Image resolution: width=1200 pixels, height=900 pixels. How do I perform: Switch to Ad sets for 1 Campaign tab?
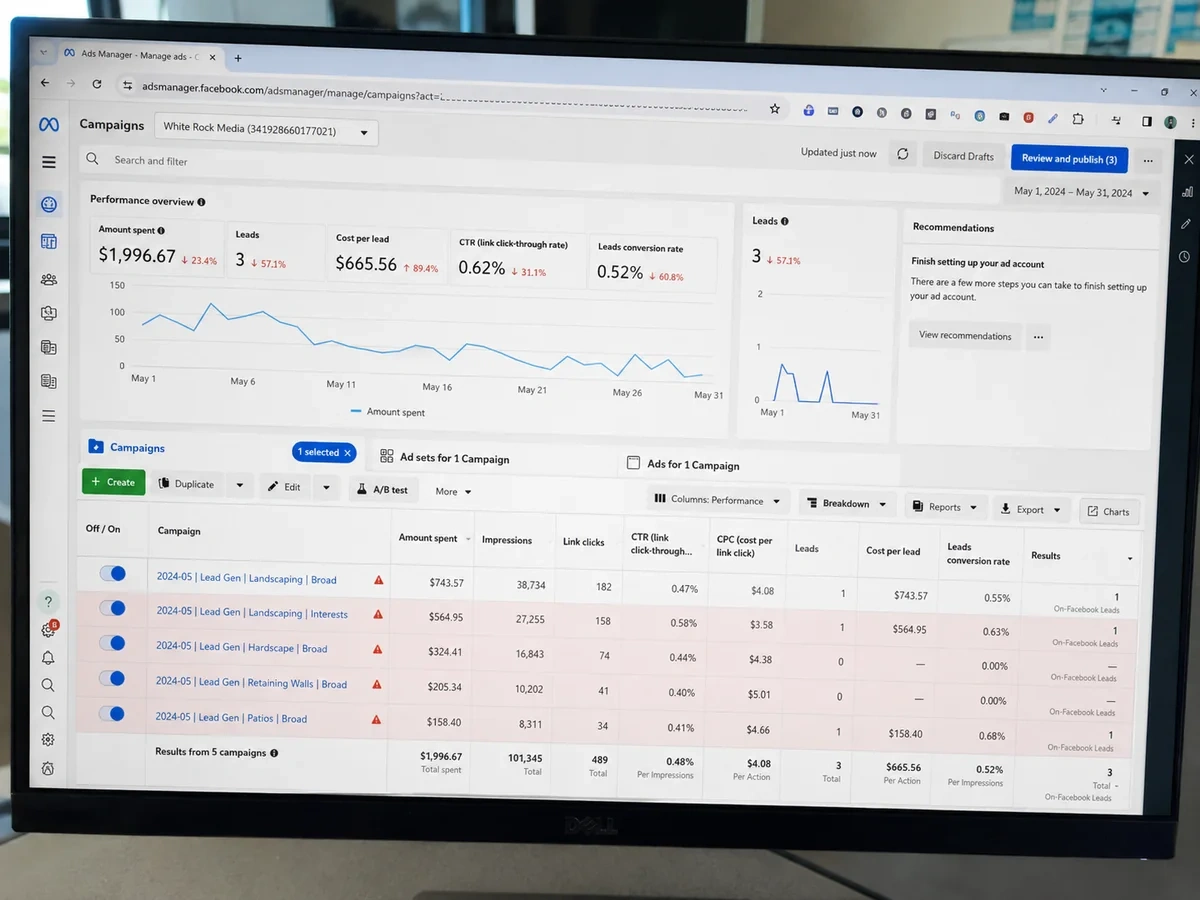[445, 458]
